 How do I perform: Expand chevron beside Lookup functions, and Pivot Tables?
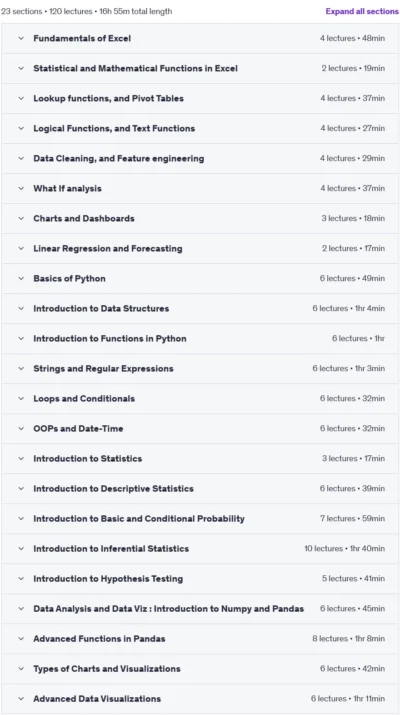pos(21,98)
